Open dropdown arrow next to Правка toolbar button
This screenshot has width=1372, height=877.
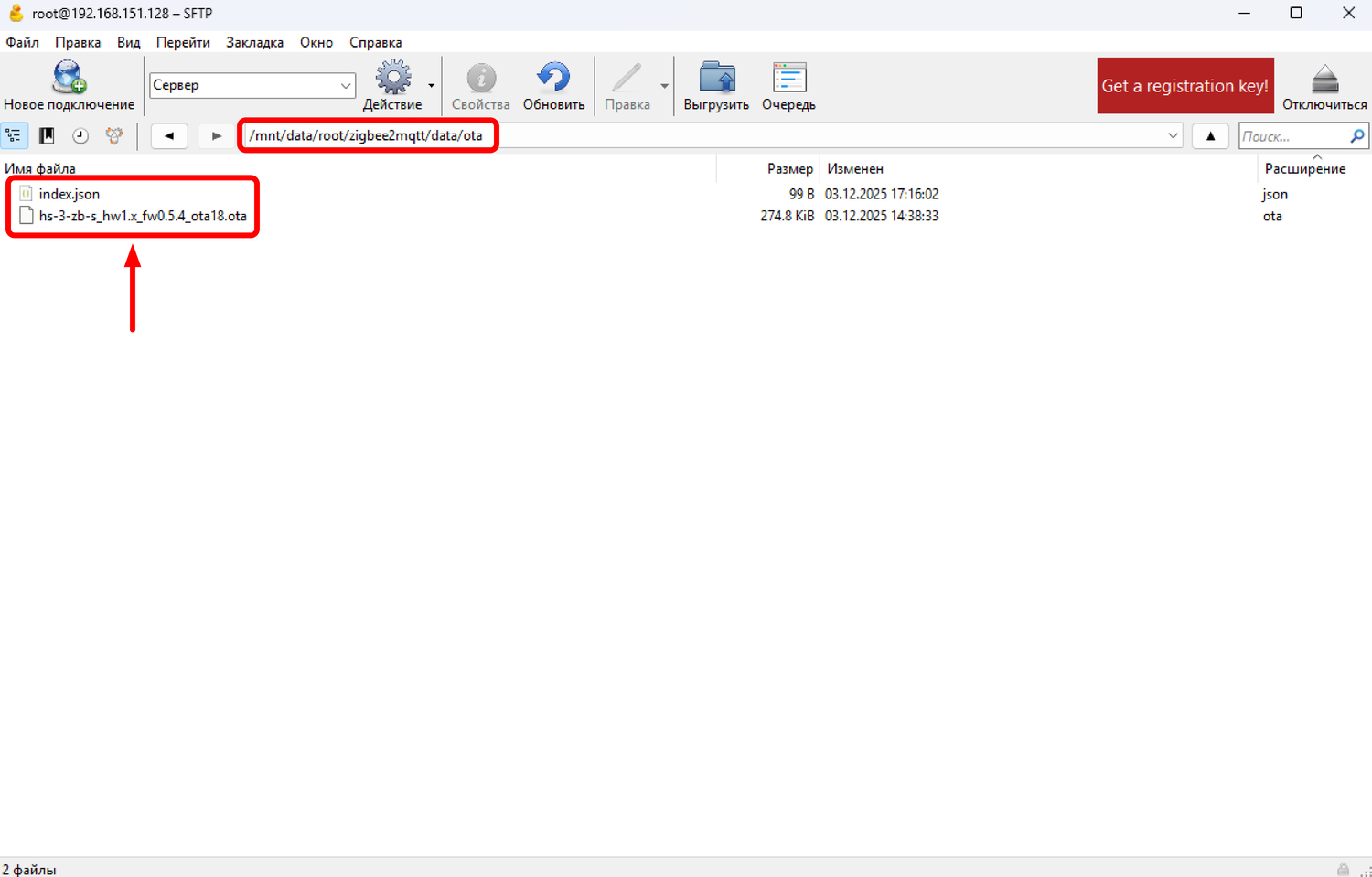664,86
